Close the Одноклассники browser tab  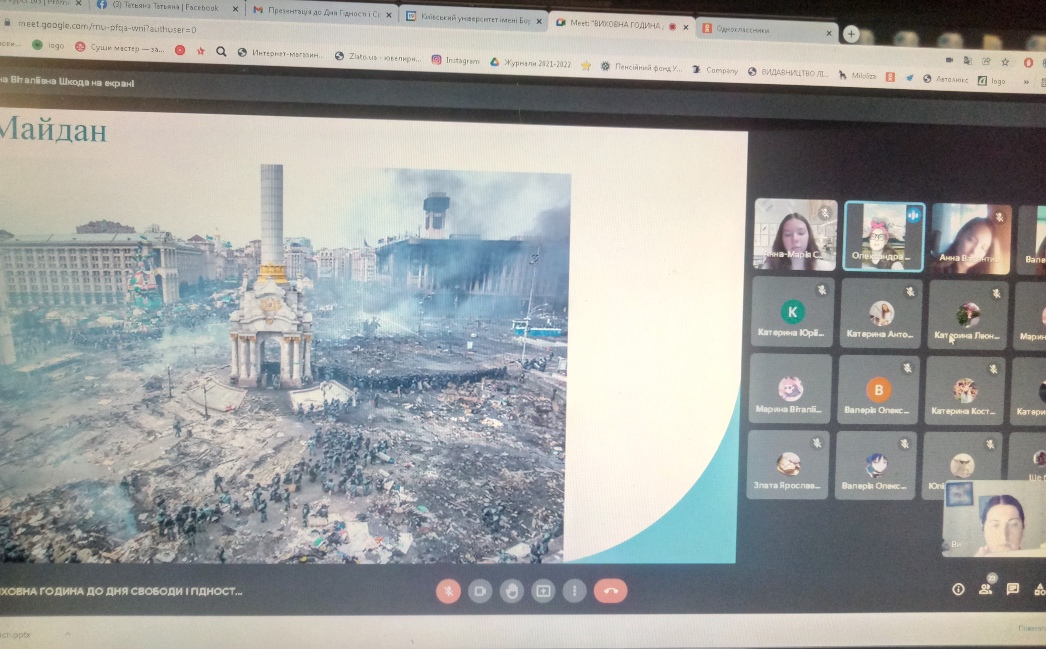(x=829, y=31)
